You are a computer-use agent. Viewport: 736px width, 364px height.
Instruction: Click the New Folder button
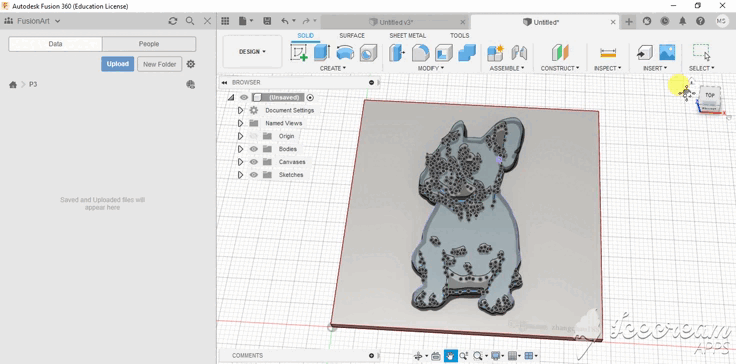[160, 64]
